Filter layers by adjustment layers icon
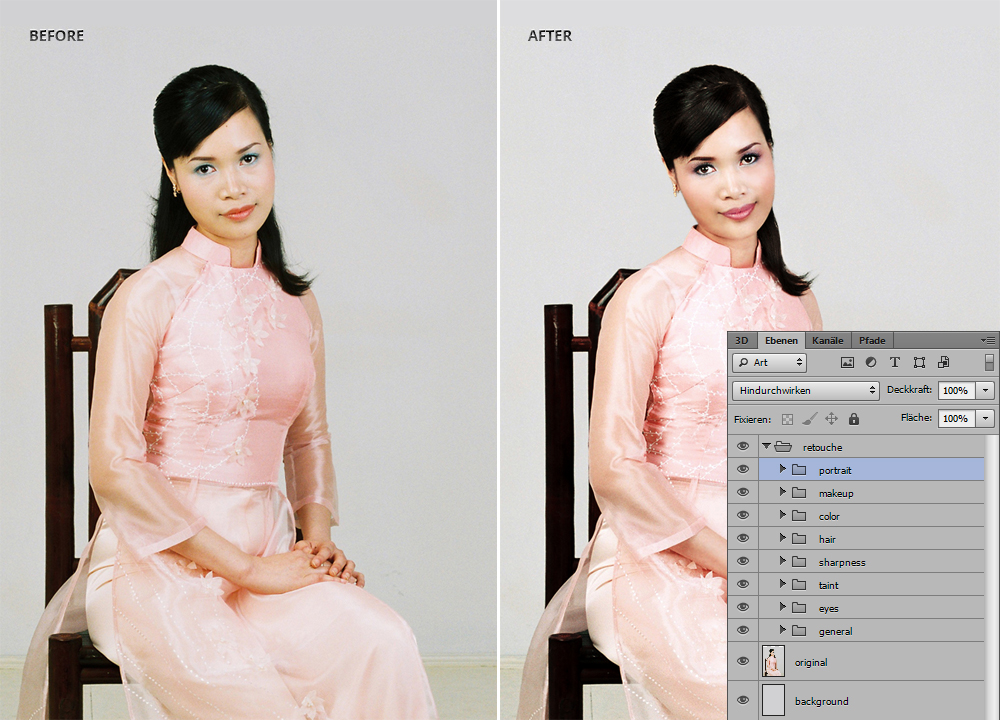Image resolution: width=1000 pixels, height=720 pixels. [x=871, y=362]
